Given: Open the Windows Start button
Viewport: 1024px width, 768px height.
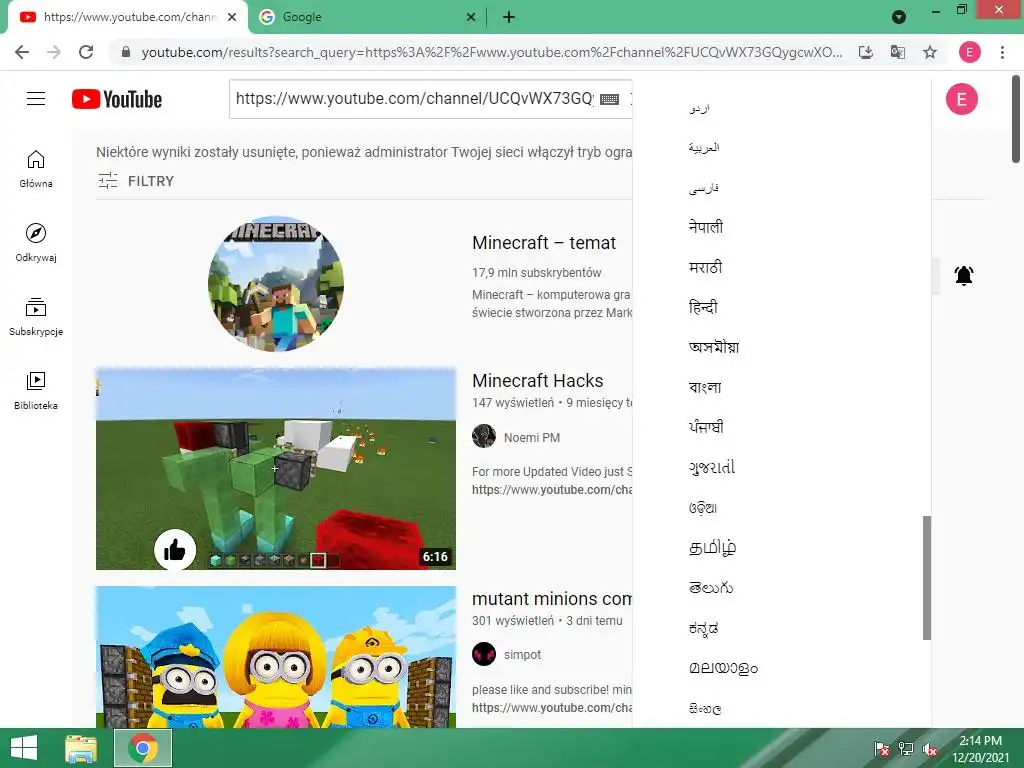Looking at the screenshot, I should [x=24, y=748].
